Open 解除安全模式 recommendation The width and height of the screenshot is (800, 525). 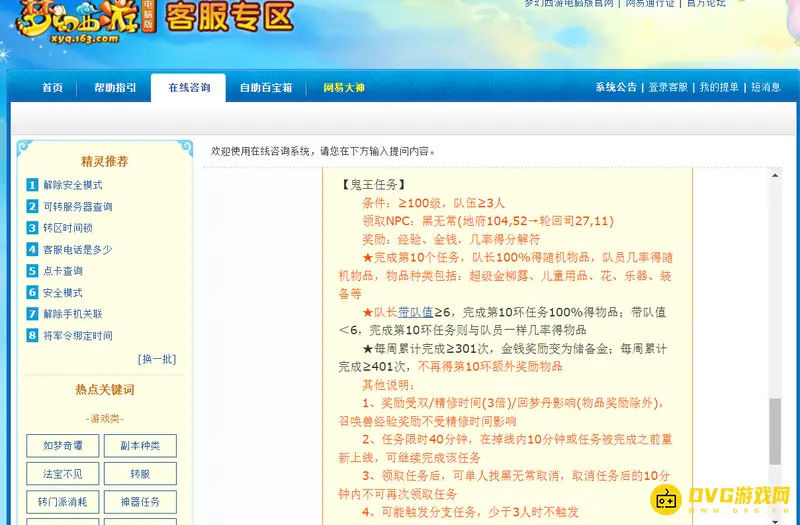(73, 185)
